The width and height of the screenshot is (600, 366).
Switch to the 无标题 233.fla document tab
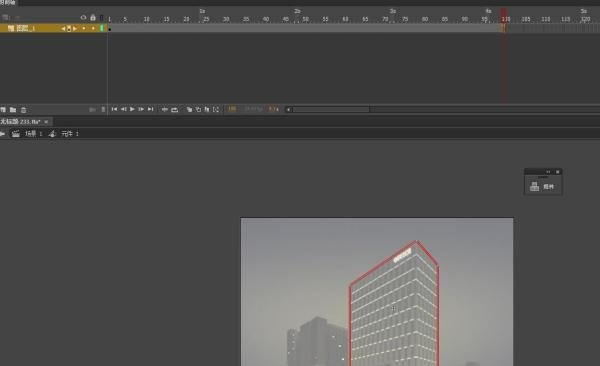coord(20,122)
